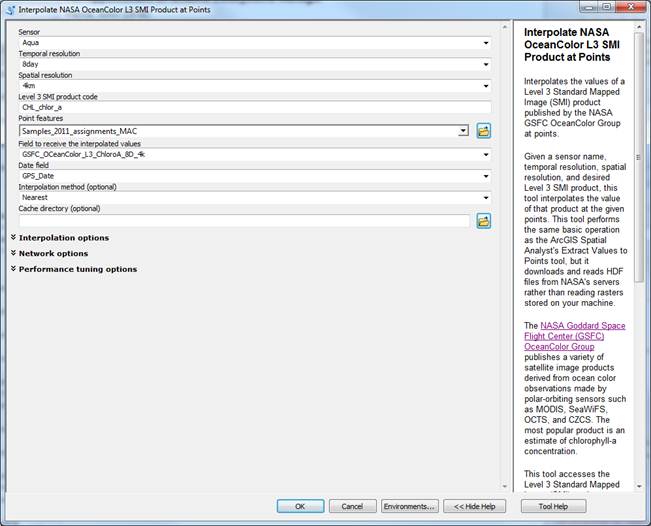
Task: Expand the Network options section
Action: click(x=49, y=253)
